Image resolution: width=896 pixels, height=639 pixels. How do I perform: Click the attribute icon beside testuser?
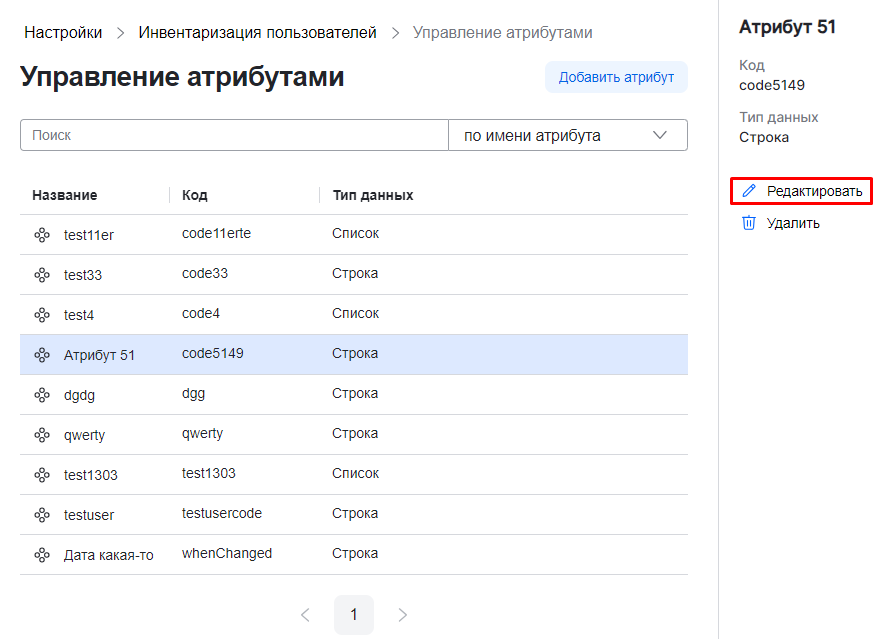click(x=42, y=515)
